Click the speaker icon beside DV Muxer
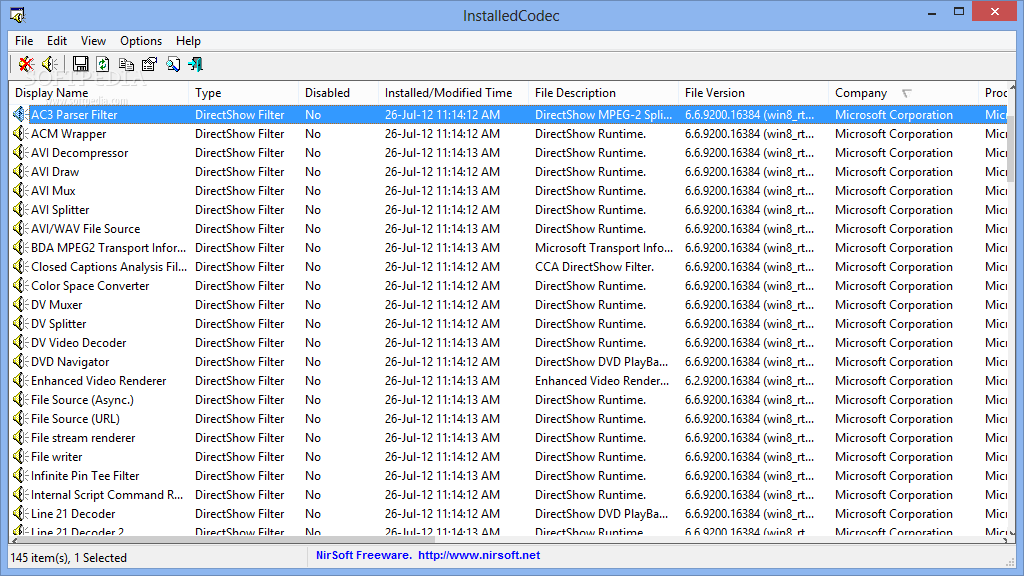Screen dimensions: 1024x576 click(20, 304)
